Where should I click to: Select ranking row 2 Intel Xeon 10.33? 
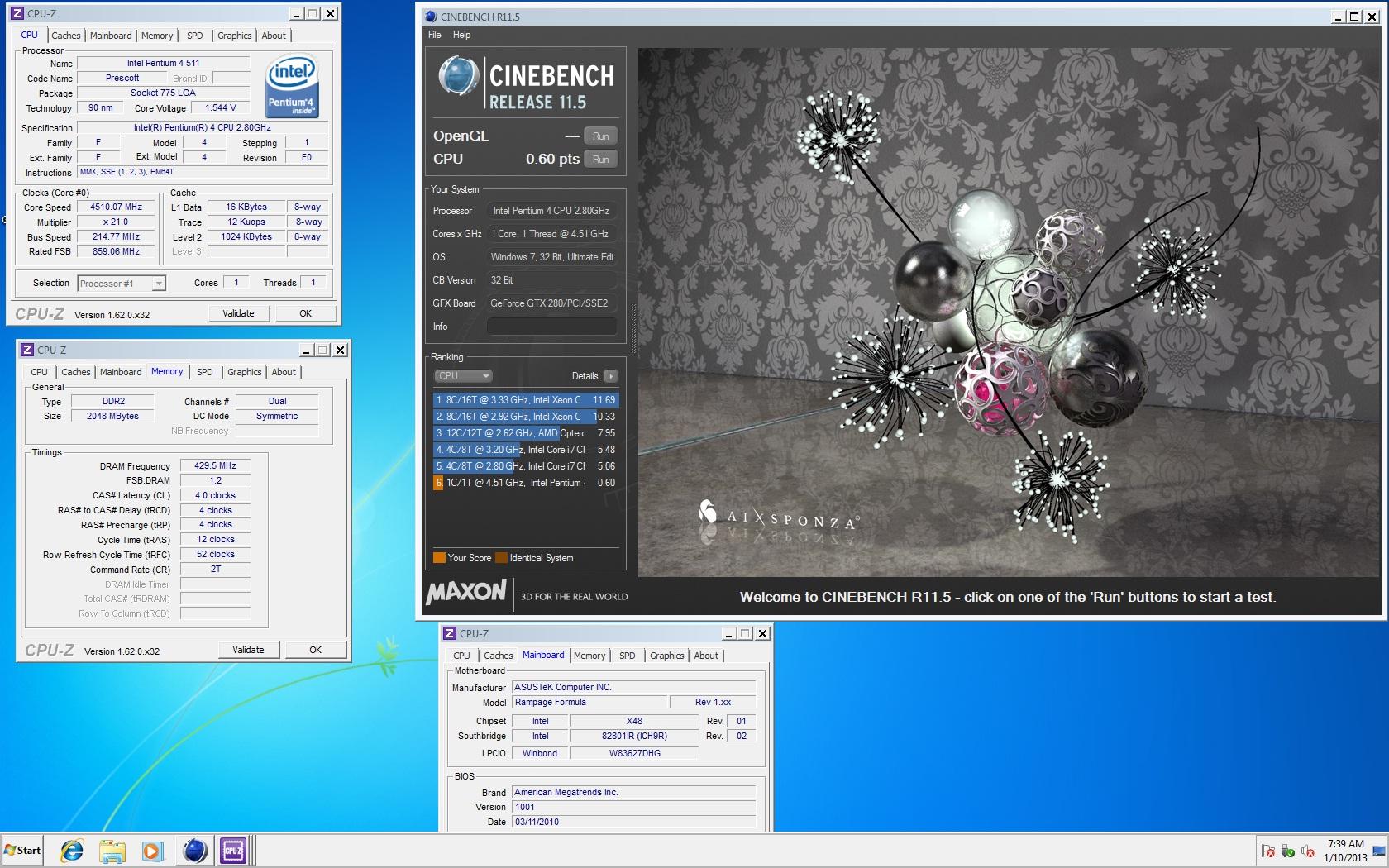tap(526, 417)
